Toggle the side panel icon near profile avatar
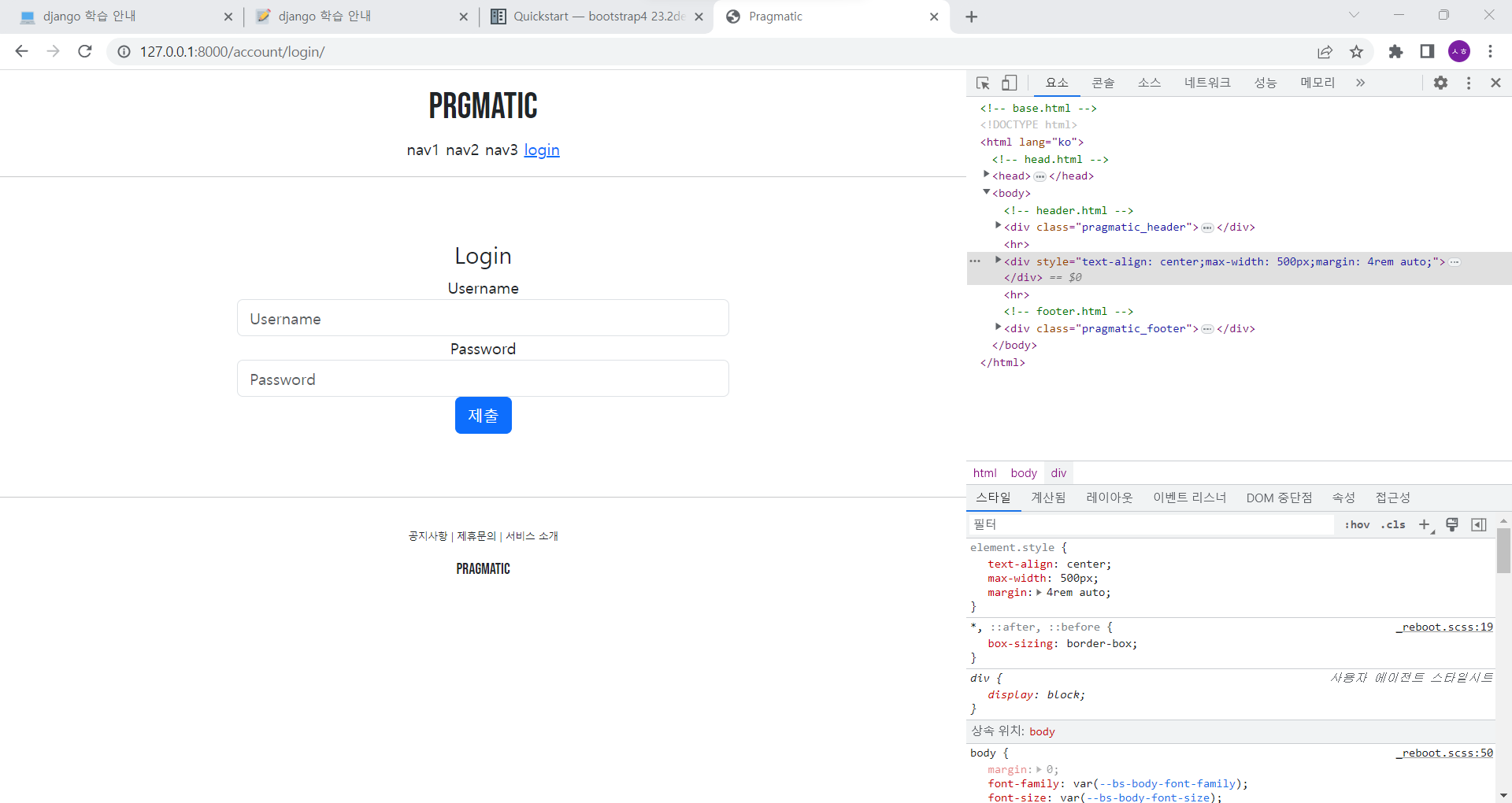 click(1426, 52)
